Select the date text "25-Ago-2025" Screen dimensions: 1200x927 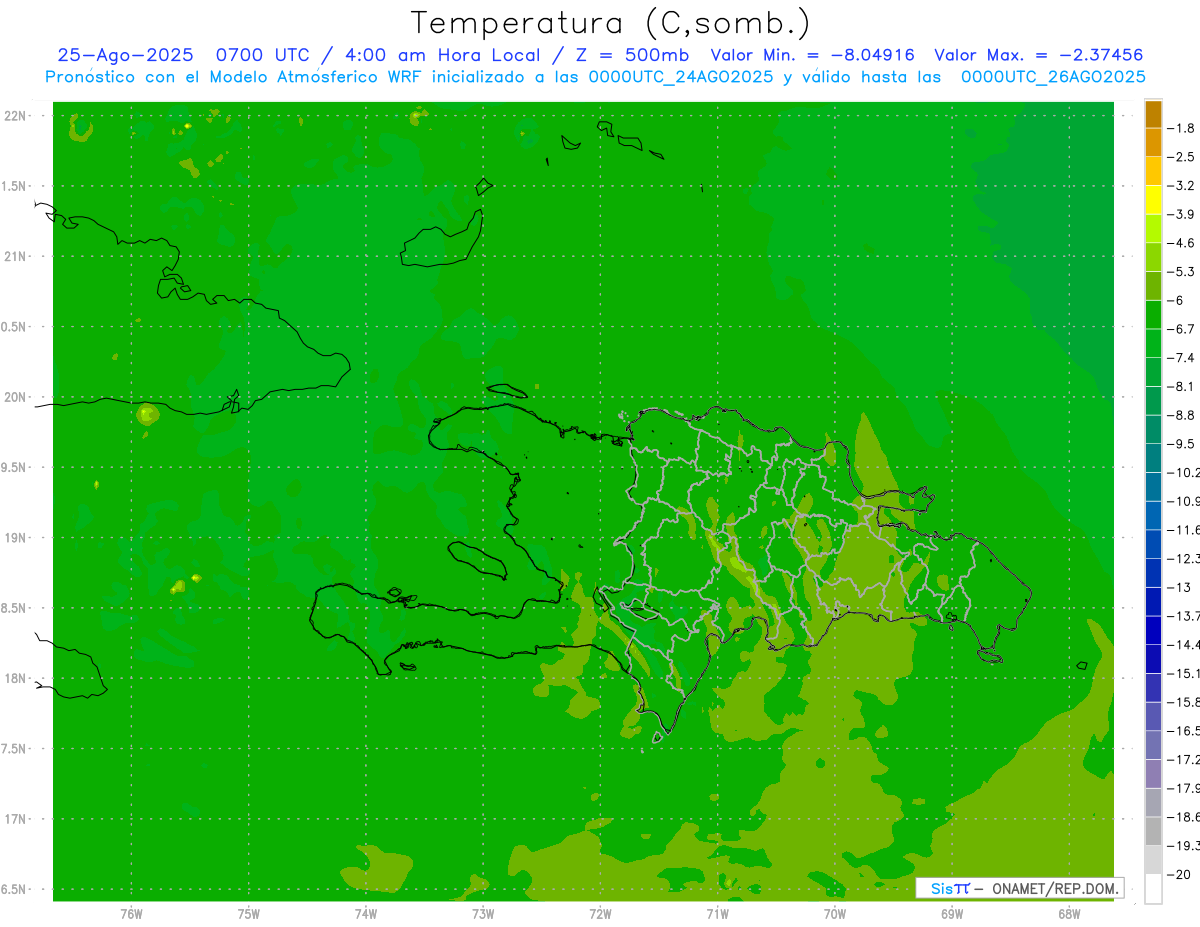pyautogui.click(x=124, y=55)
